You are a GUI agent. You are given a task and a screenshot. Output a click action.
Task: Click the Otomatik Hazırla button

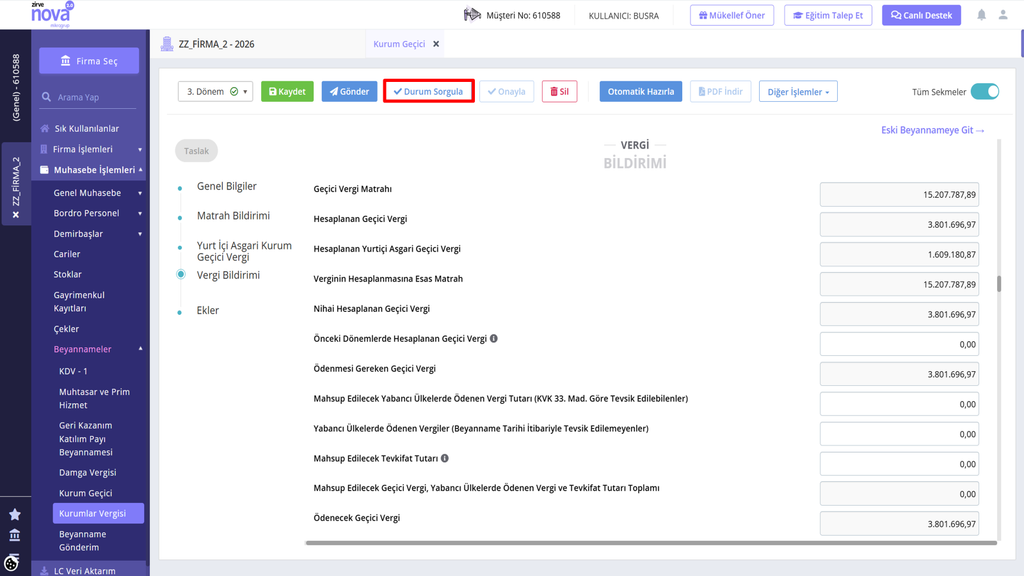coord(641,91)
